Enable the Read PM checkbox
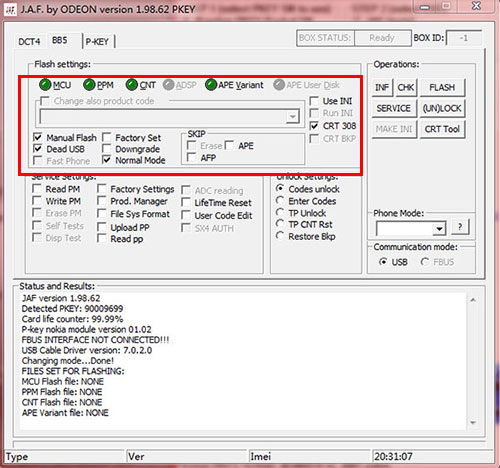The height and width of the screenshot is (468, 500). pos(37,189)
